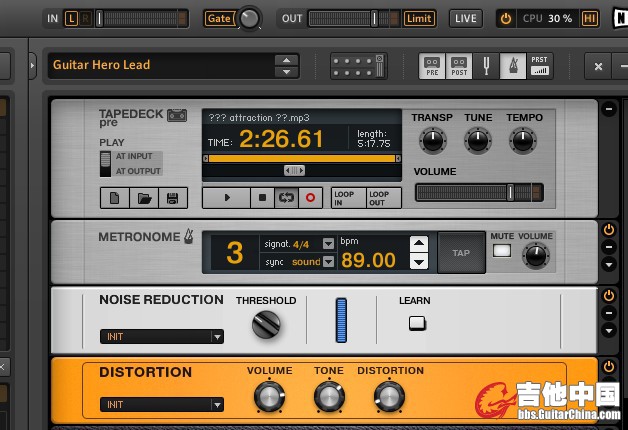Save the tapedeck recording
Viewport: 628px width, 430px height.
[173, 198]
